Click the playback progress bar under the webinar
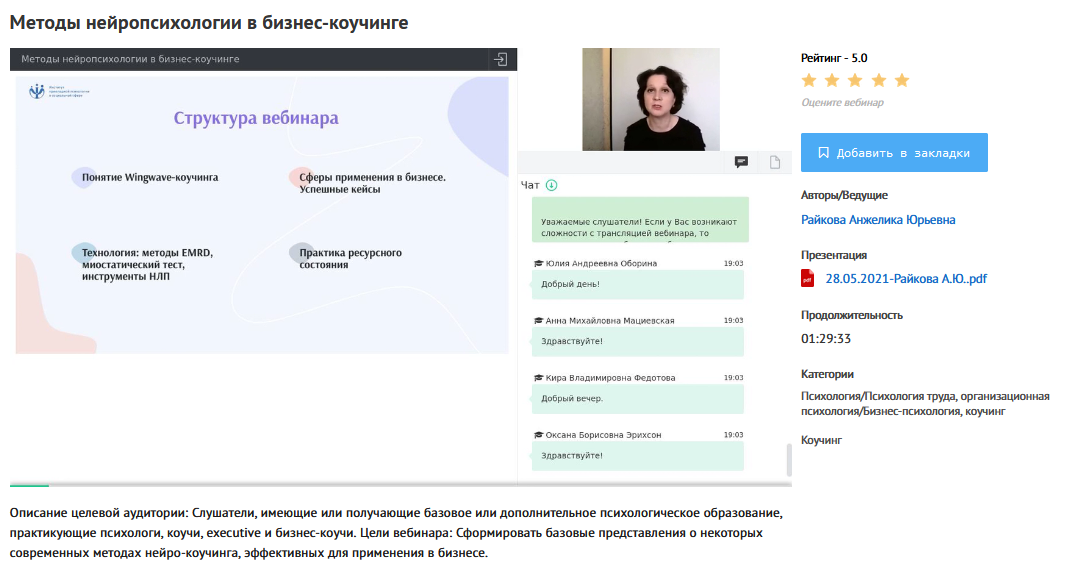 (x=400, y=485)
